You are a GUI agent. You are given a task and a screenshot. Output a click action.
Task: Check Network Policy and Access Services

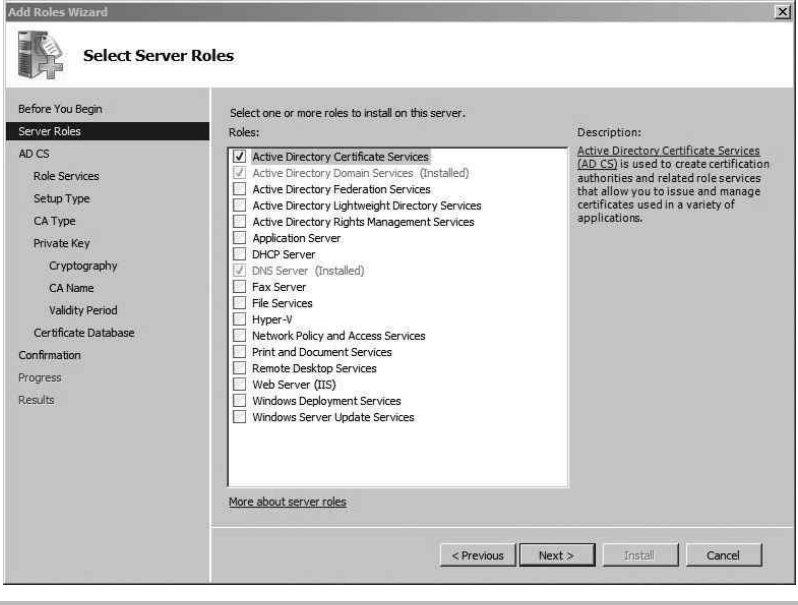(x=239, y=335)
